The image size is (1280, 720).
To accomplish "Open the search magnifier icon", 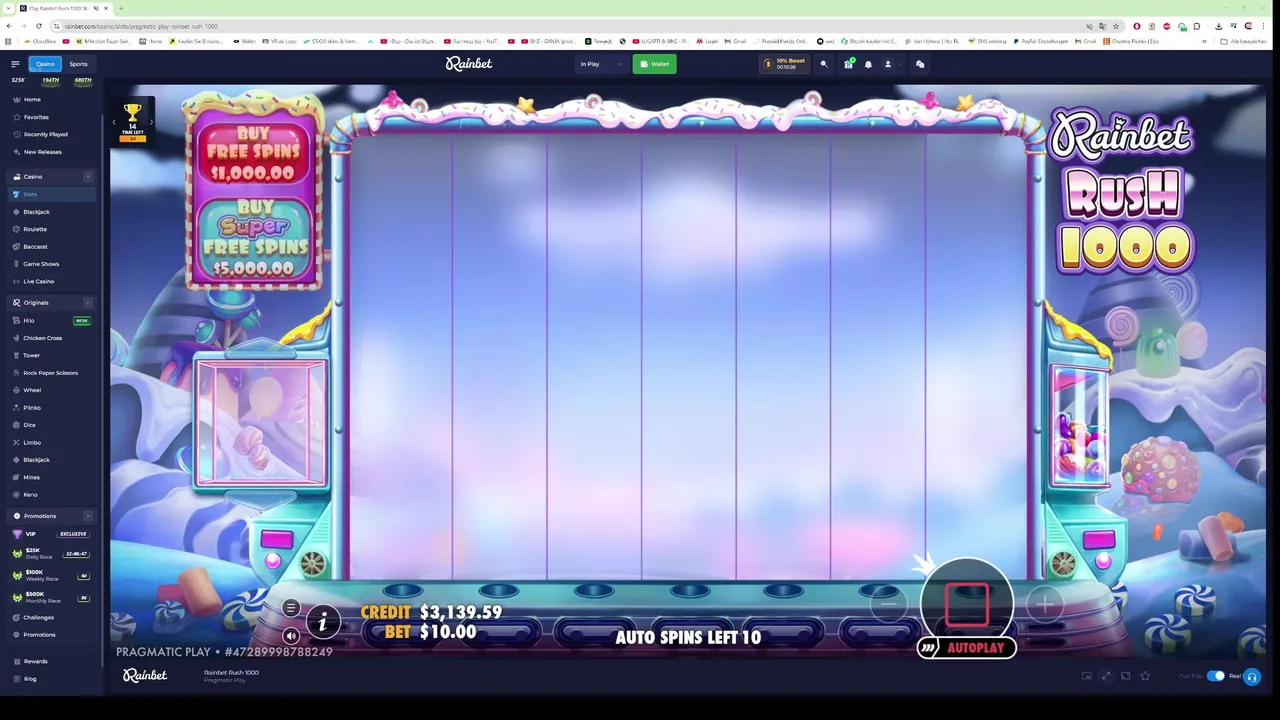I will click(824, 64).
